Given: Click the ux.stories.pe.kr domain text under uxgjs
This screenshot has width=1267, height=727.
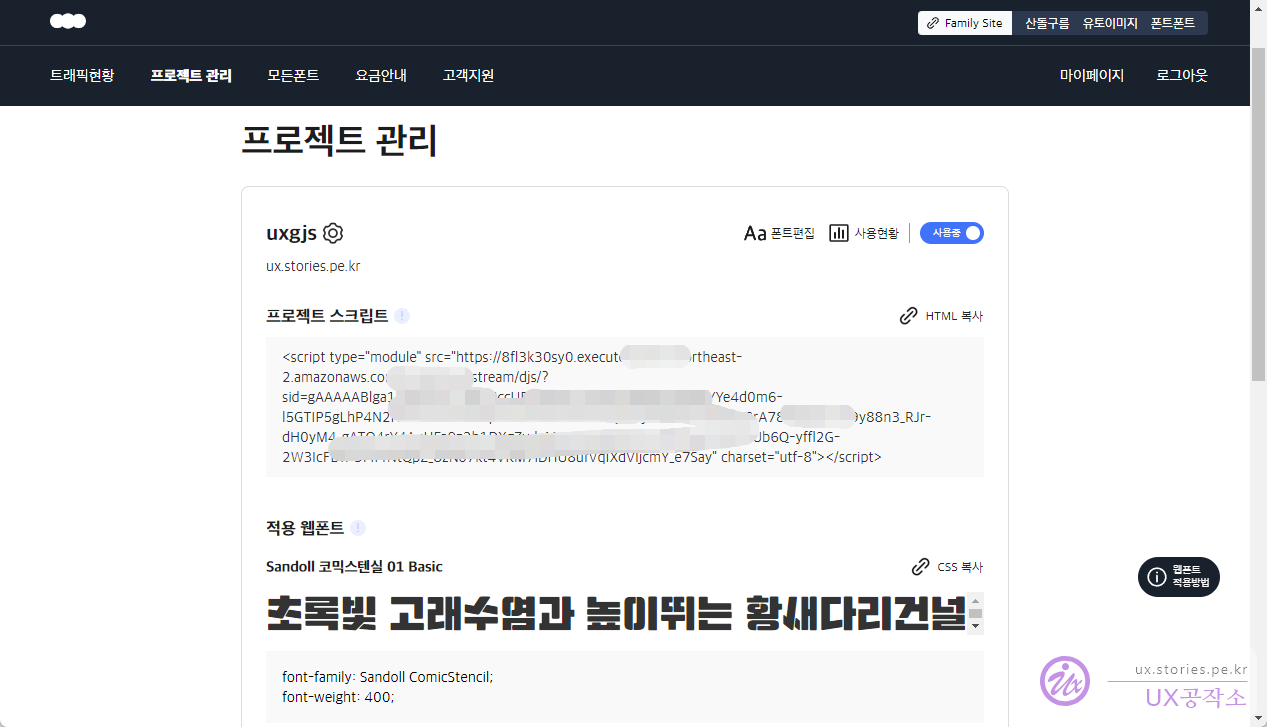Looking at the screenshot, I should tap(313, 266).
